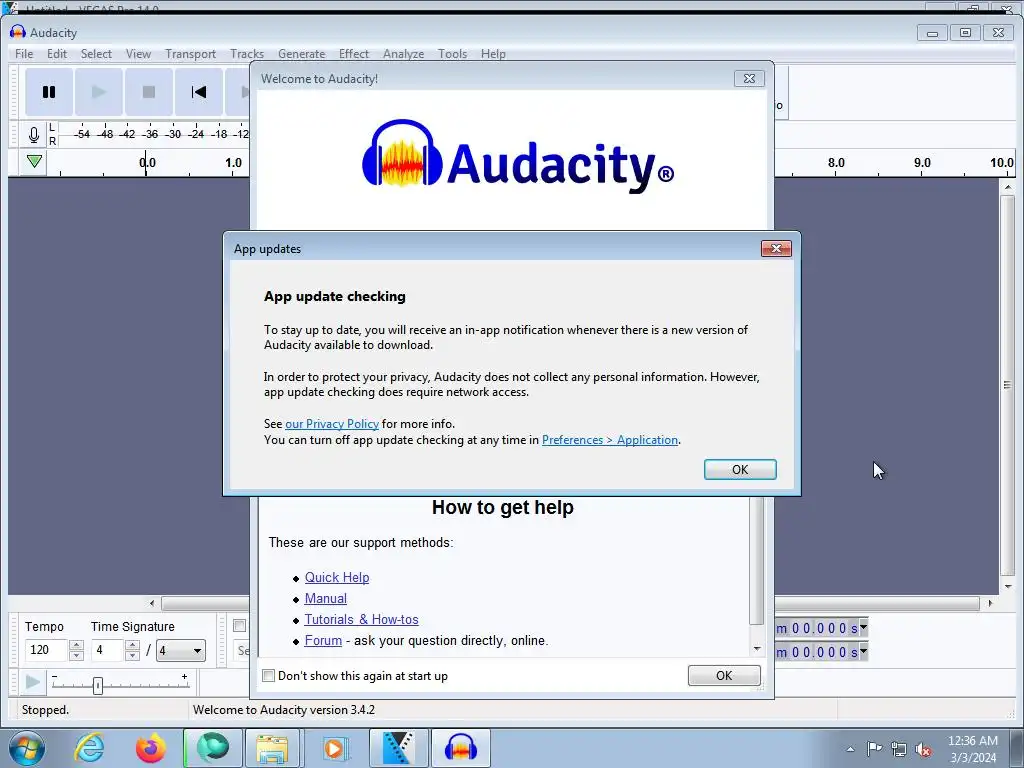The image size is (1024, 768).
Task: Close the Welcome to Audacity dialog
Action: pos(749,78)
